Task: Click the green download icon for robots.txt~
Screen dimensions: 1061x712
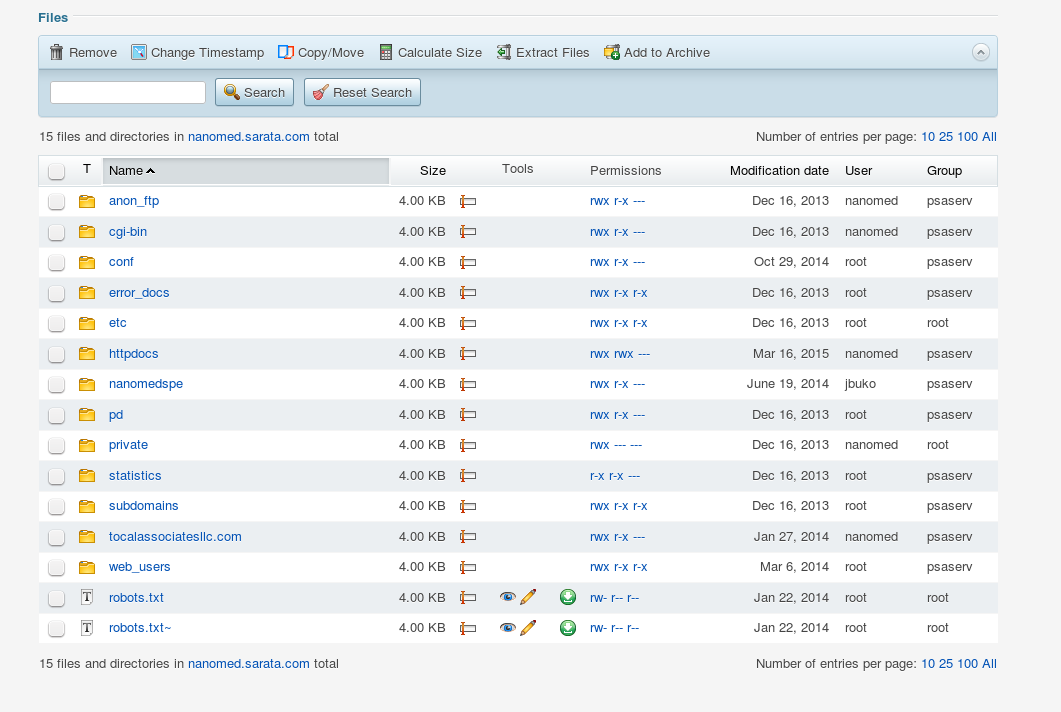Action: [x=568, y=628]
